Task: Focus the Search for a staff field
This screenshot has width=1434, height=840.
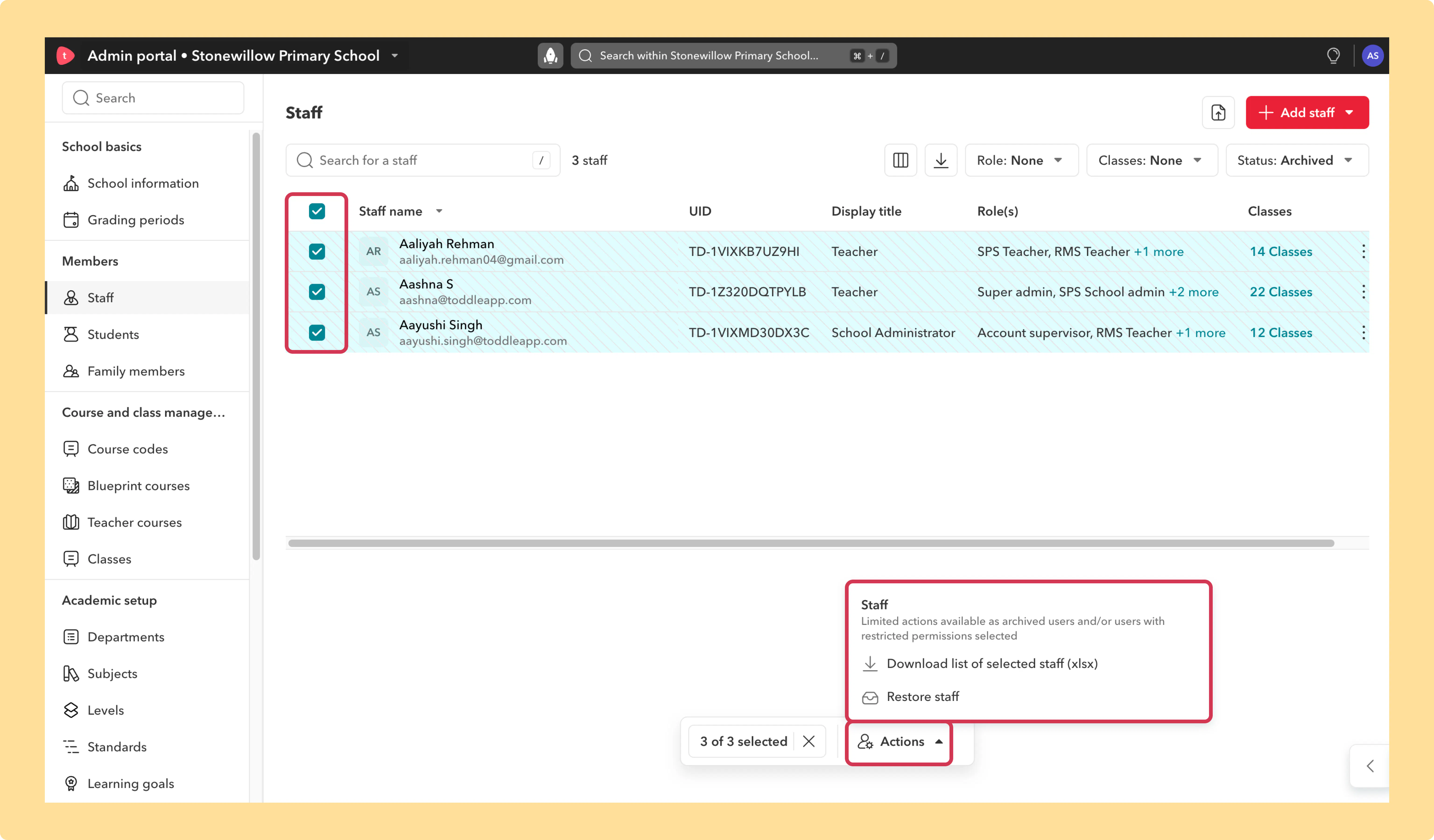Action: [x=423, y=160]
